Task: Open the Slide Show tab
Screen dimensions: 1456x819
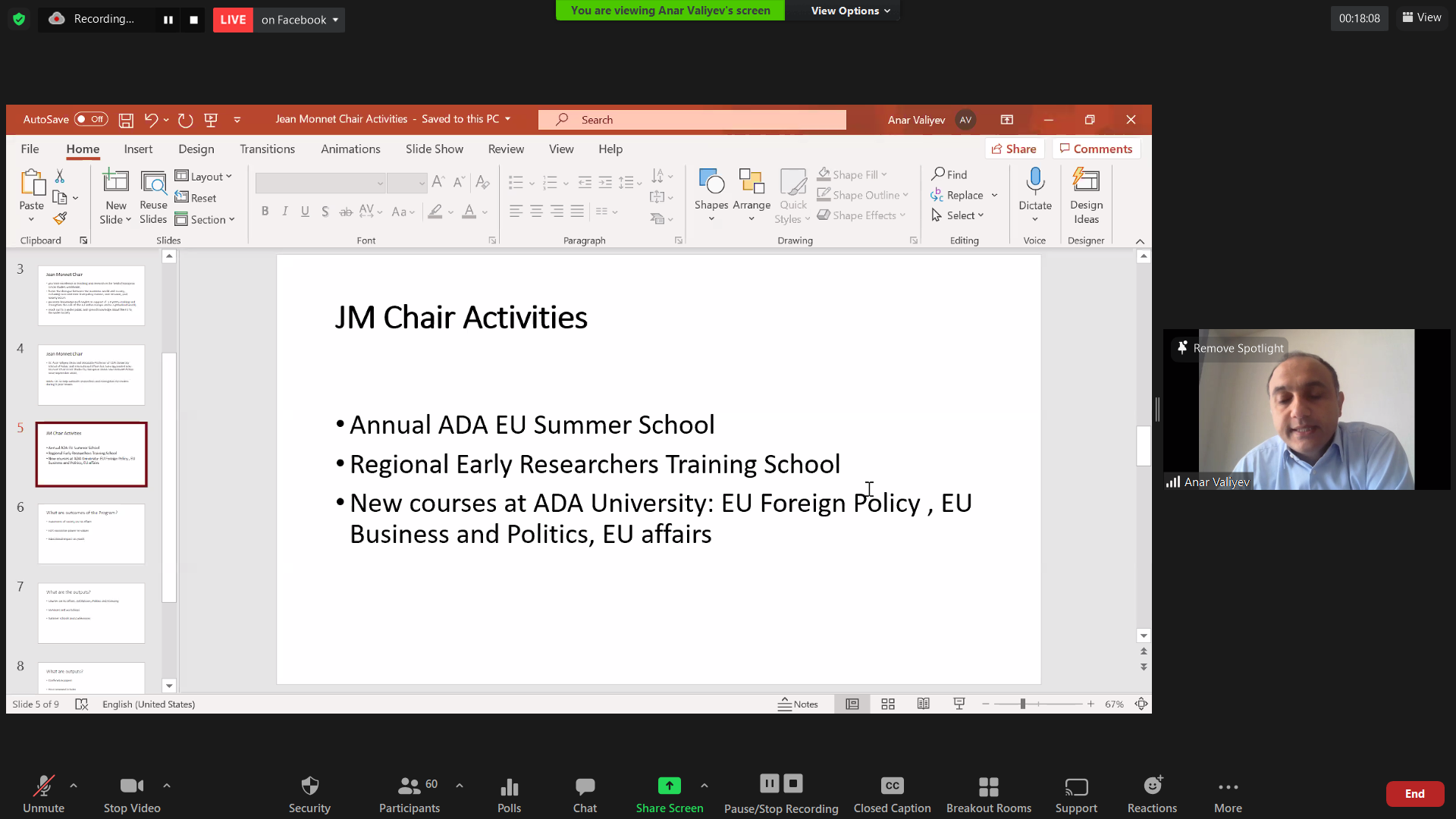Action: click(434, 149)
